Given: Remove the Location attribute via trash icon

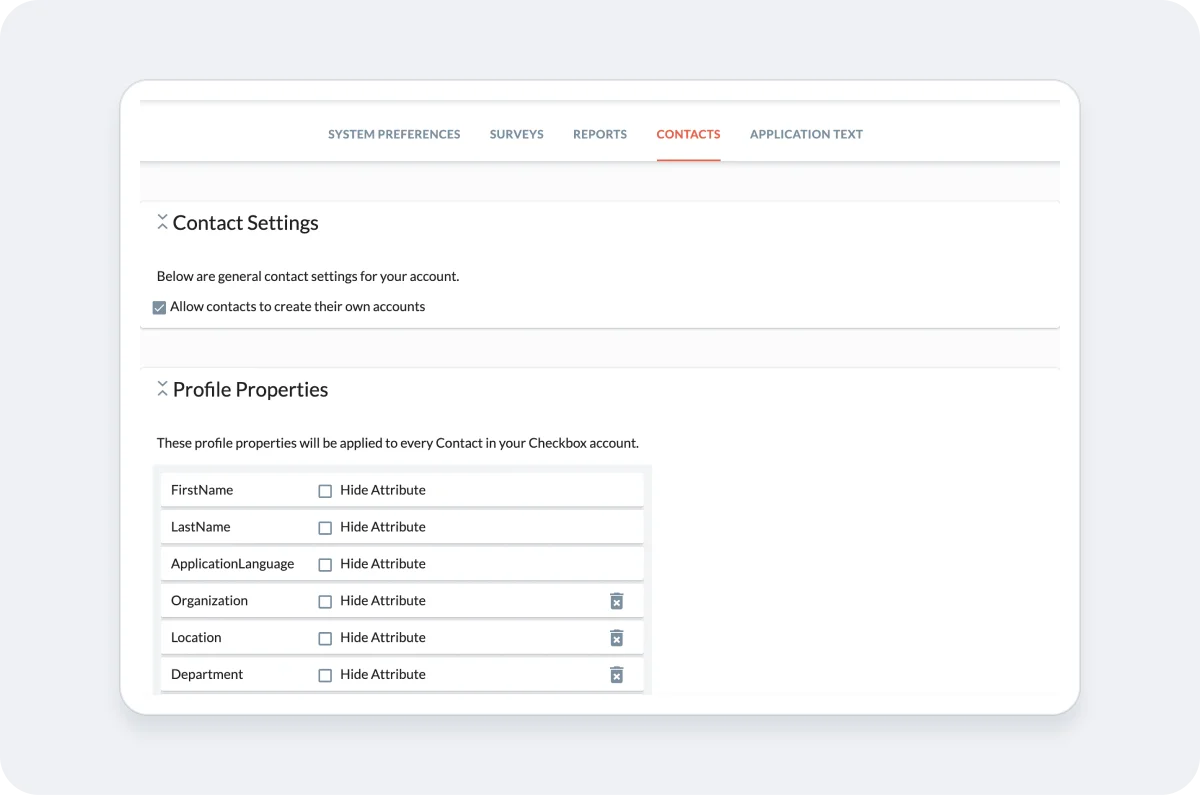Looking at the screenshot, I should [x=616, y=638].
